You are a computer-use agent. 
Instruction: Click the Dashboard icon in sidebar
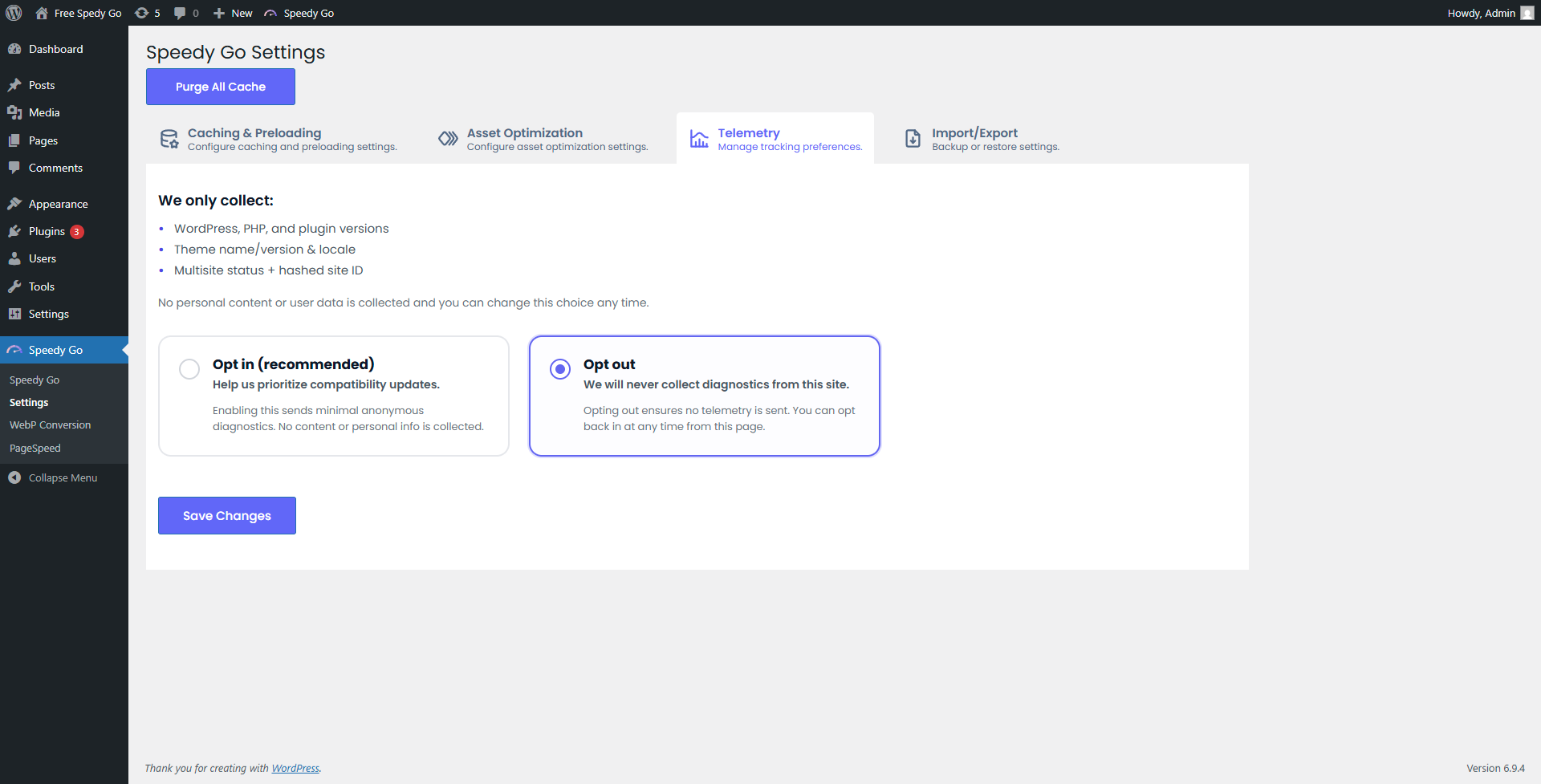[14, 49]
